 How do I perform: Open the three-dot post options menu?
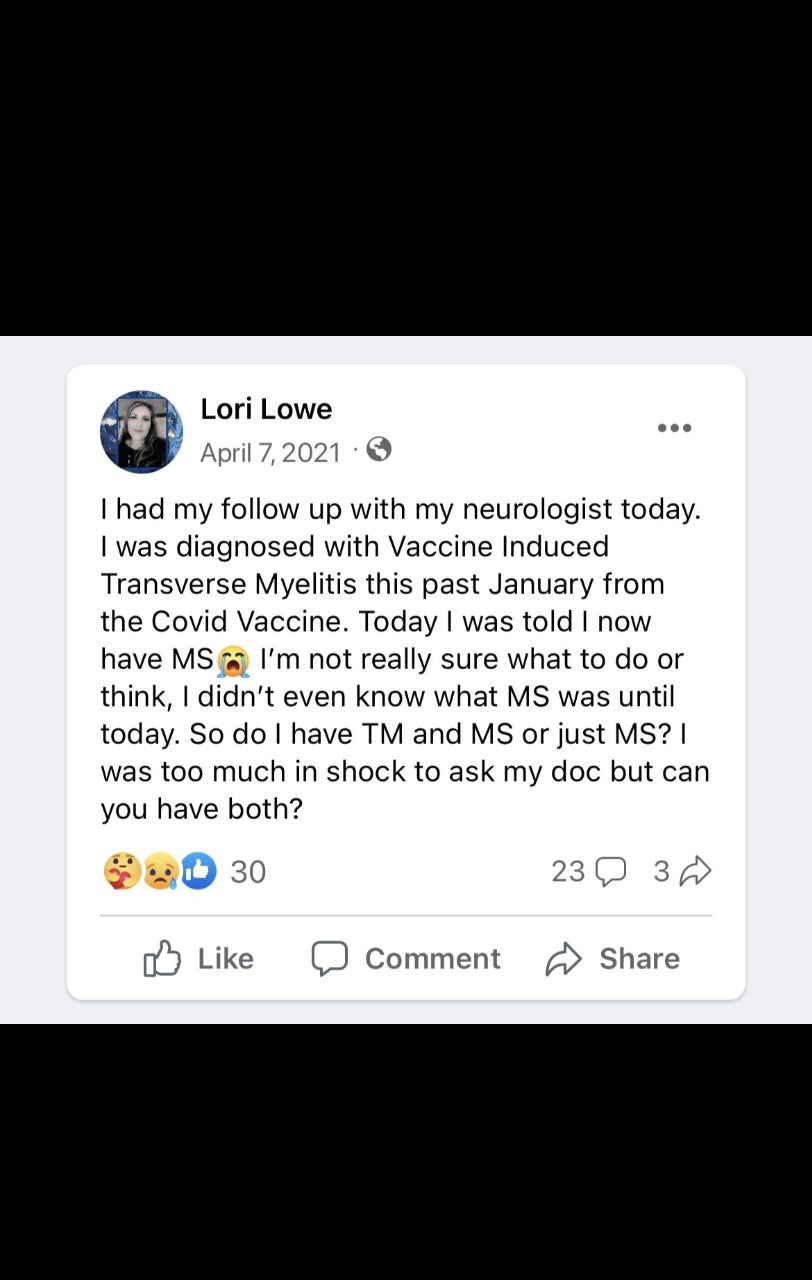point(674,428)
